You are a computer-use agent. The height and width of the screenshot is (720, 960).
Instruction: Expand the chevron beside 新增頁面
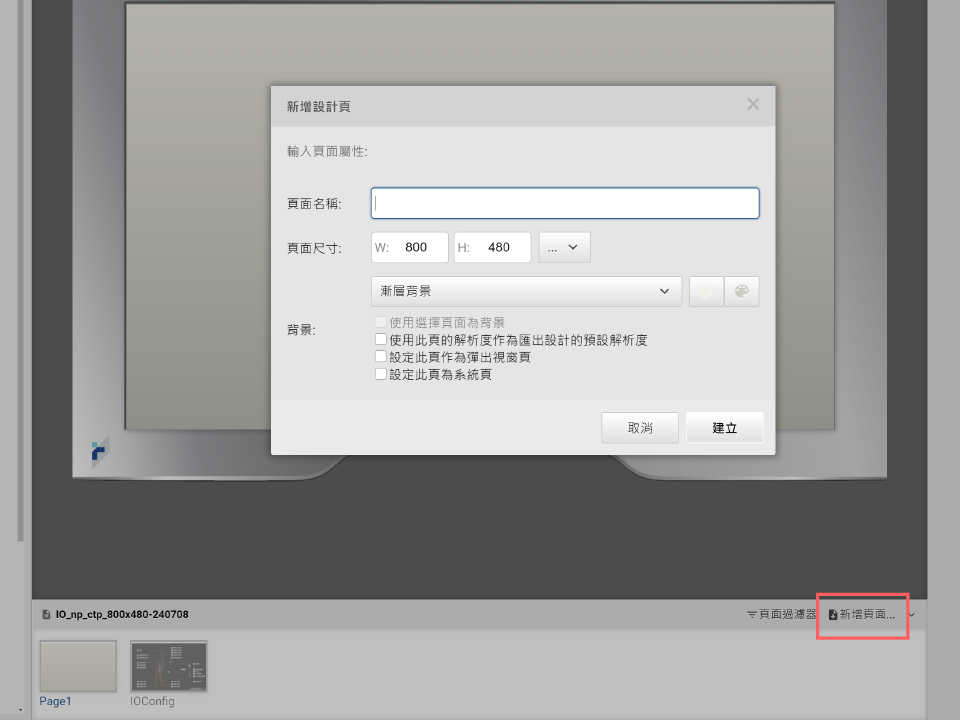911,615
